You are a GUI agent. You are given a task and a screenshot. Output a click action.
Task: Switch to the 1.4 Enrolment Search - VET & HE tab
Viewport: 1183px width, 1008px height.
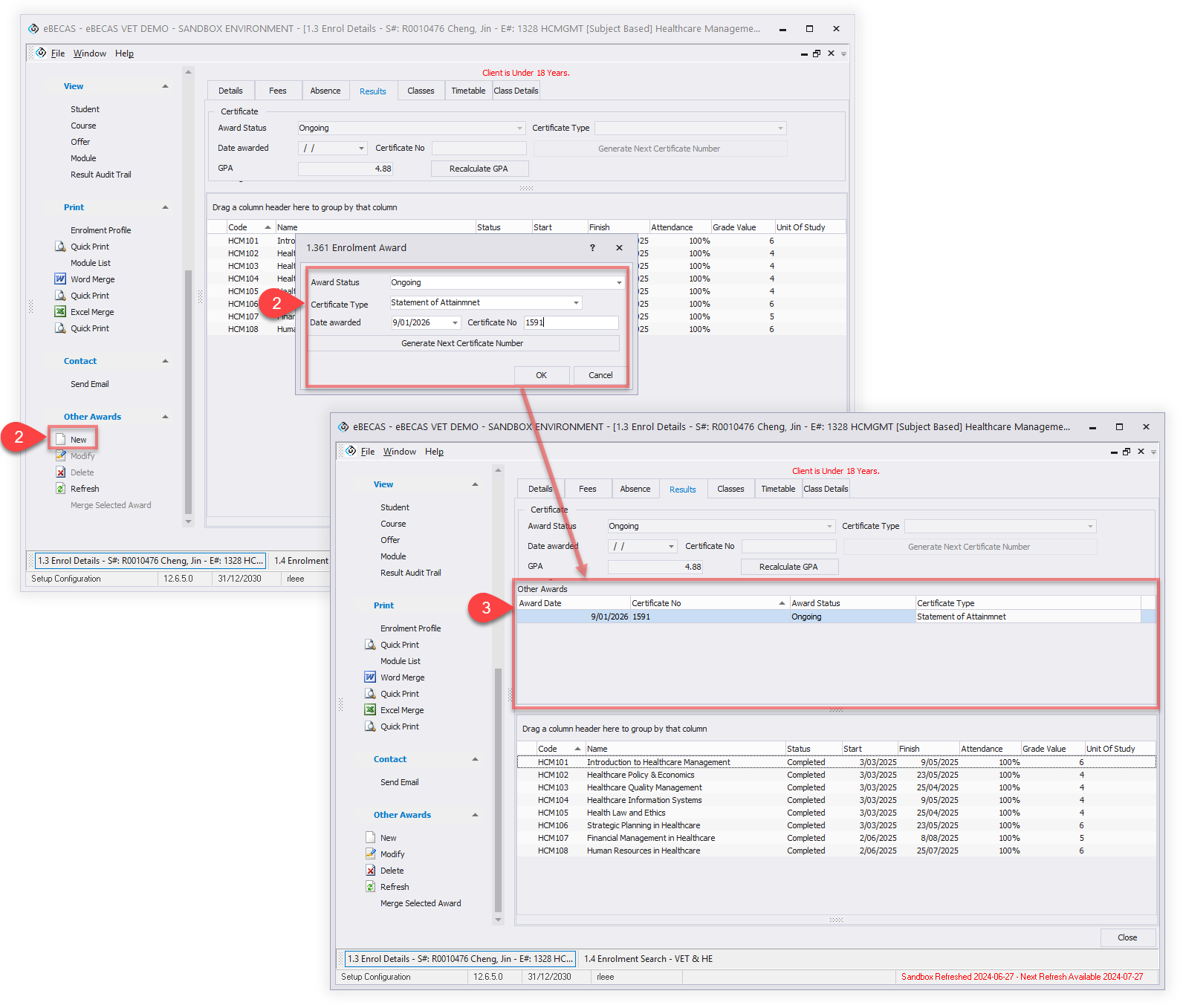[647, 959]
